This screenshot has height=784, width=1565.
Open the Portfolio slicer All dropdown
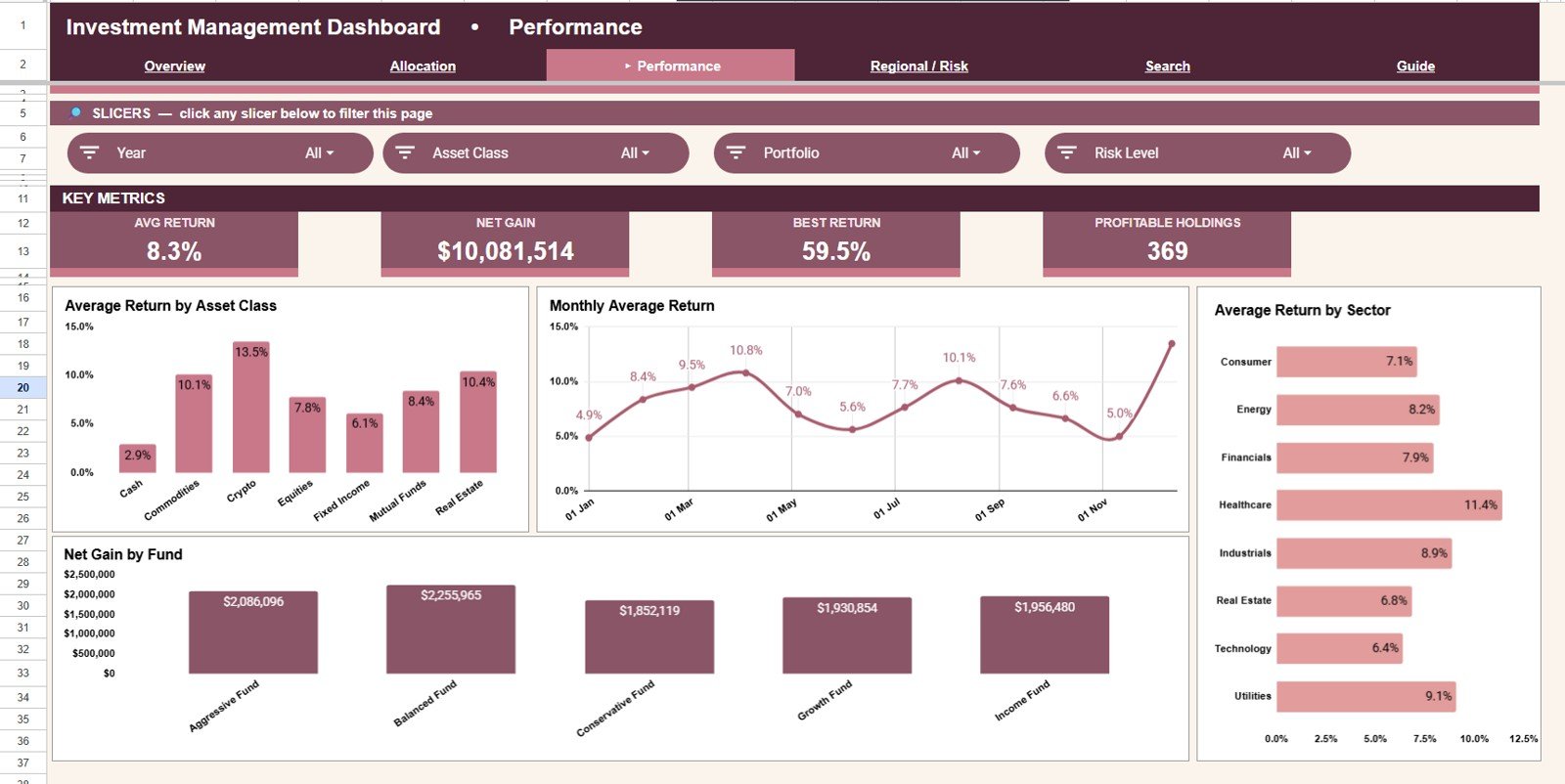pyautogui.click(x=965, y=152)
